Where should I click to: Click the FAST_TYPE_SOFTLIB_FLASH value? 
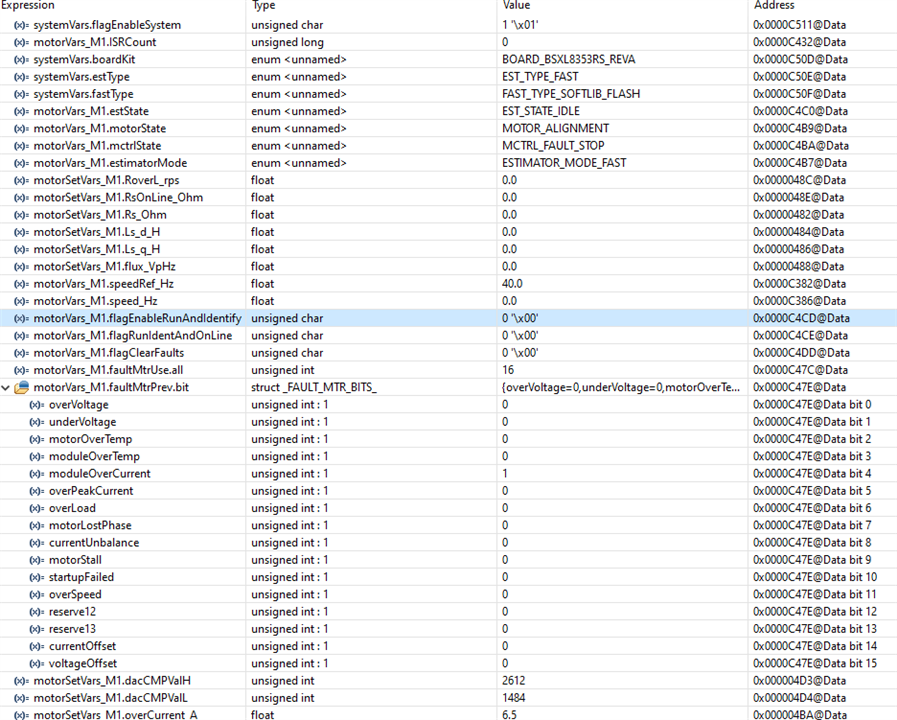coord(571,94)
